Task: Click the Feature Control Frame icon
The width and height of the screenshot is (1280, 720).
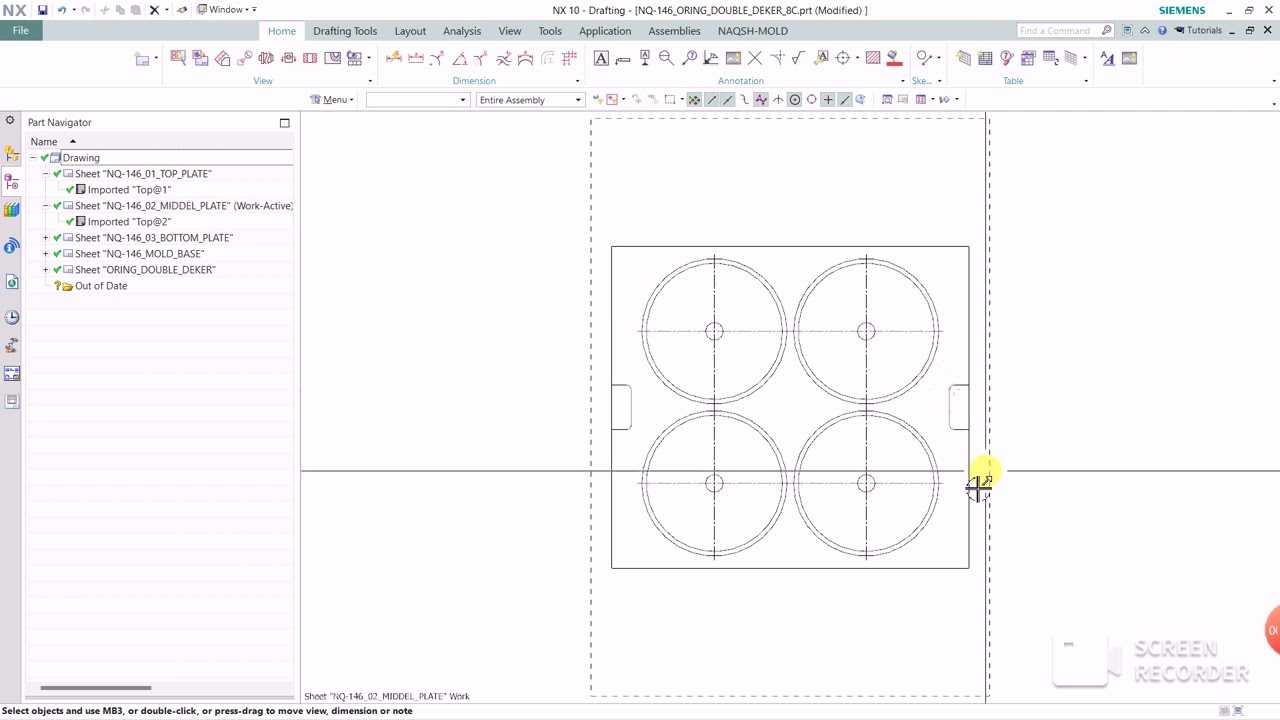Action: [622, 60]
